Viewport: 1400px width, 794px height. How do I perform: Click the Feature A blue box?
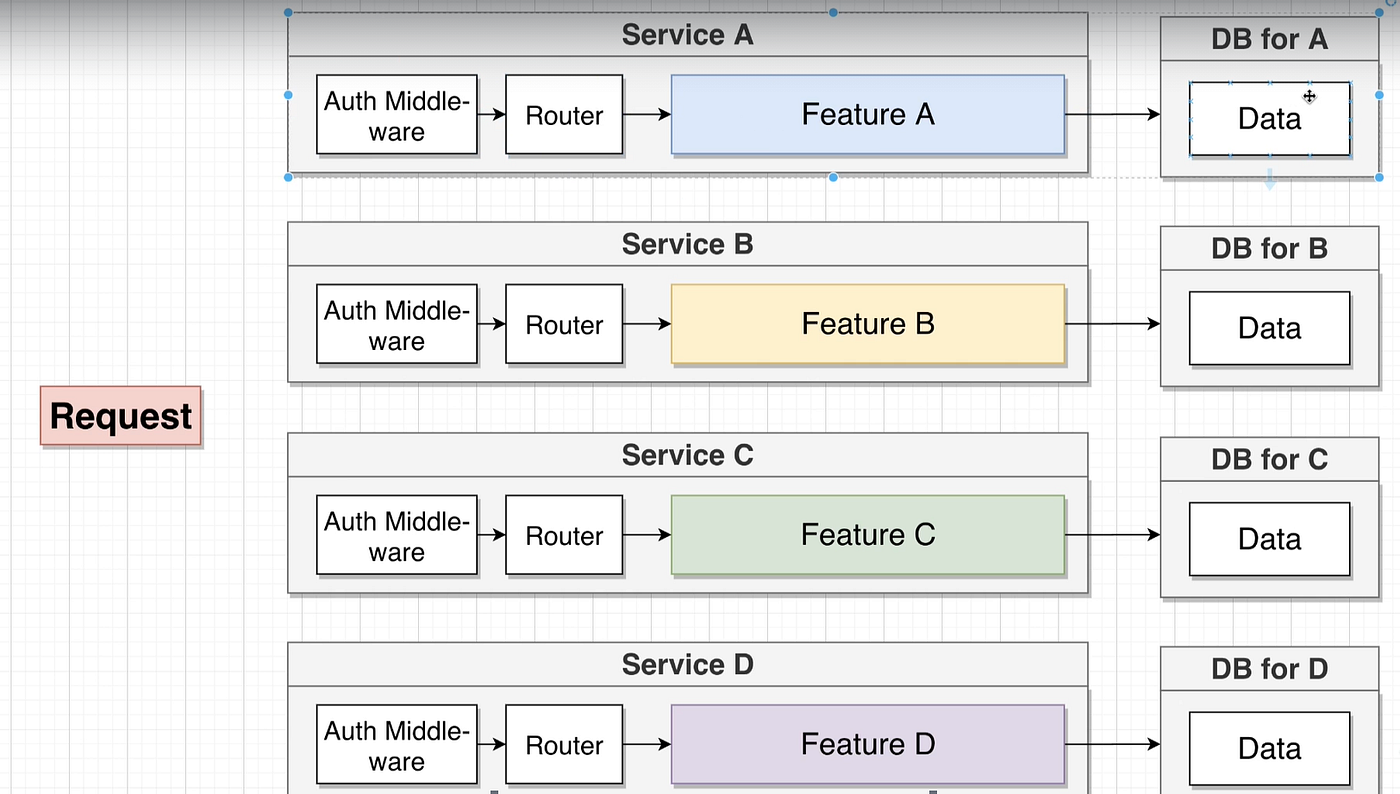click(867, 114)
